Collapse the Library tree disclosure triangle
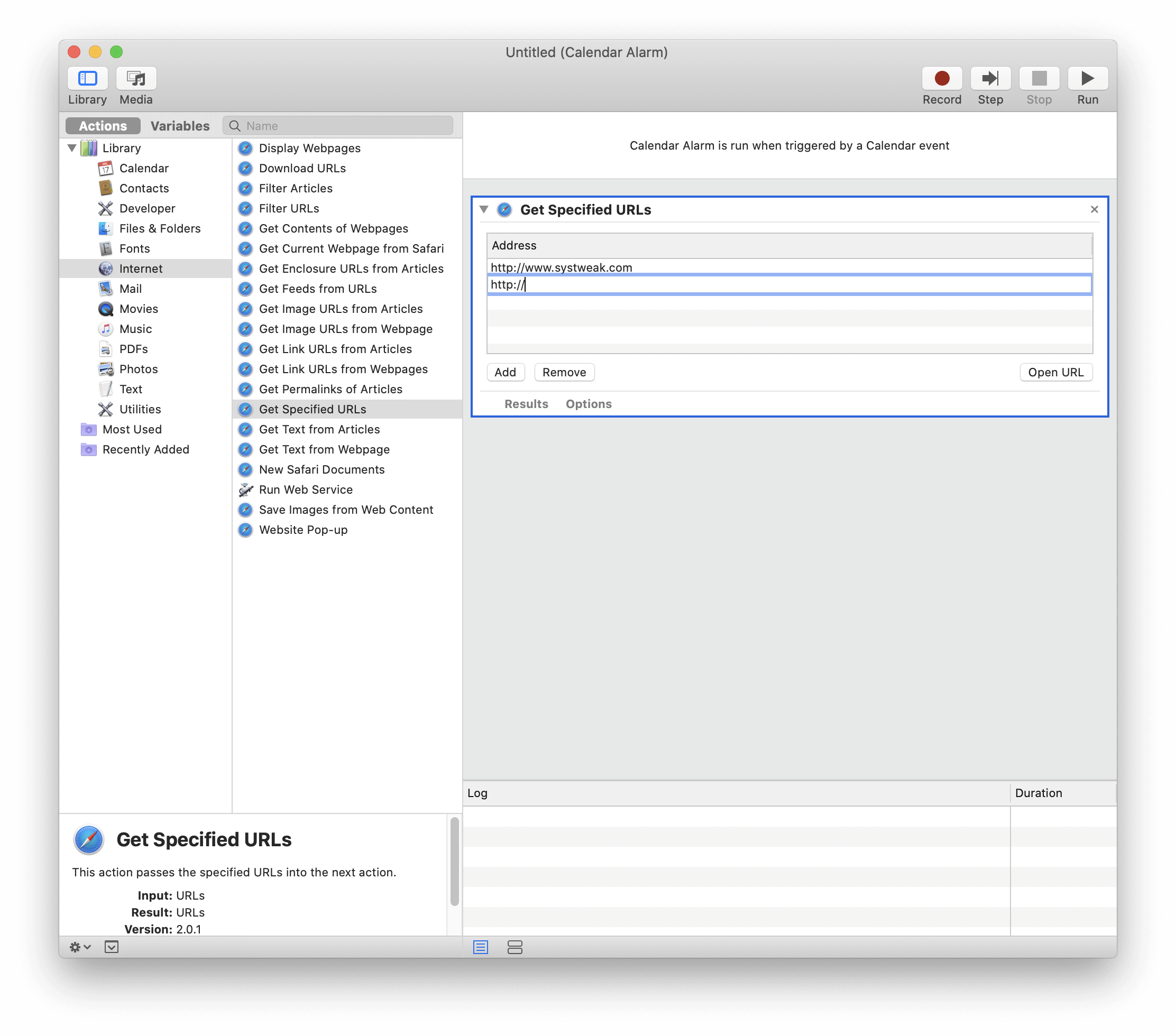This screenshot has width=1176, height=1036. pyautogui.click(x=72, y=148)
